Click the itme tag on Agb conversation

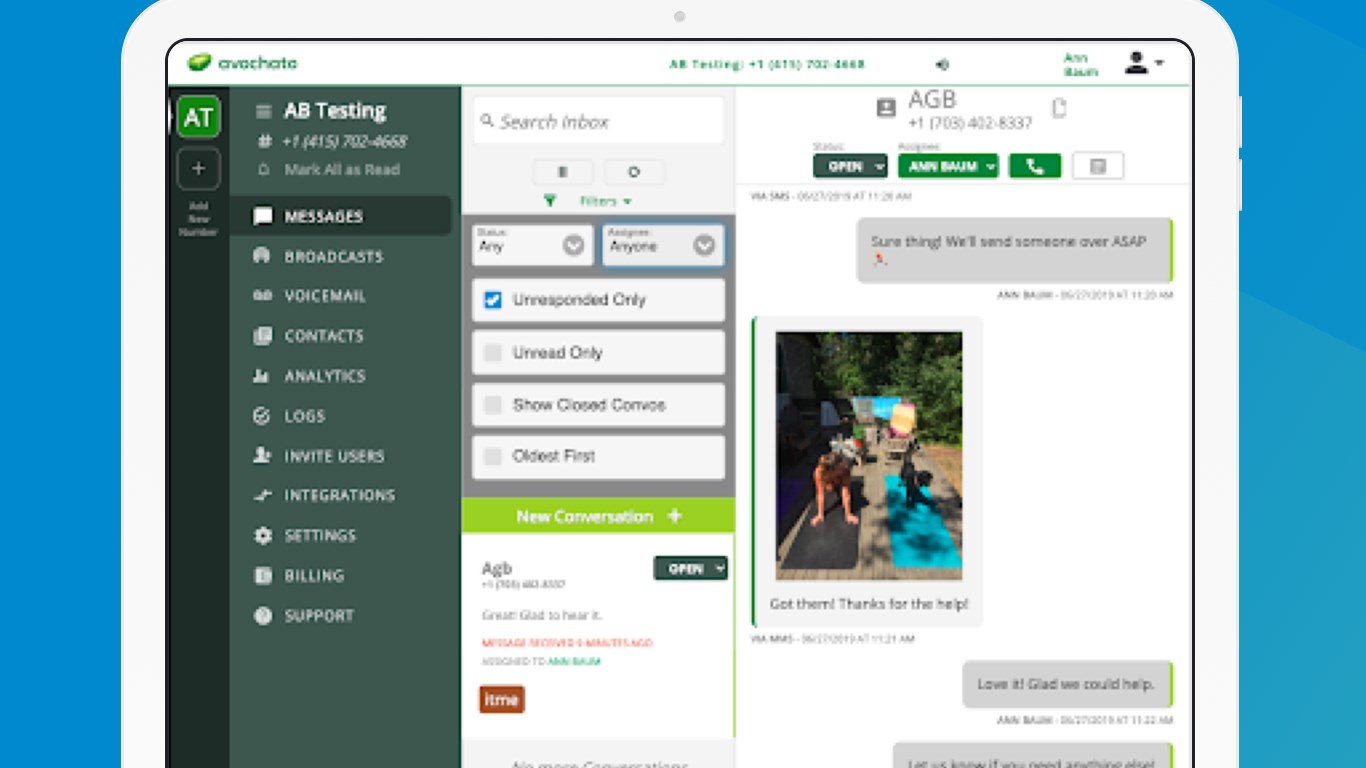502,700
